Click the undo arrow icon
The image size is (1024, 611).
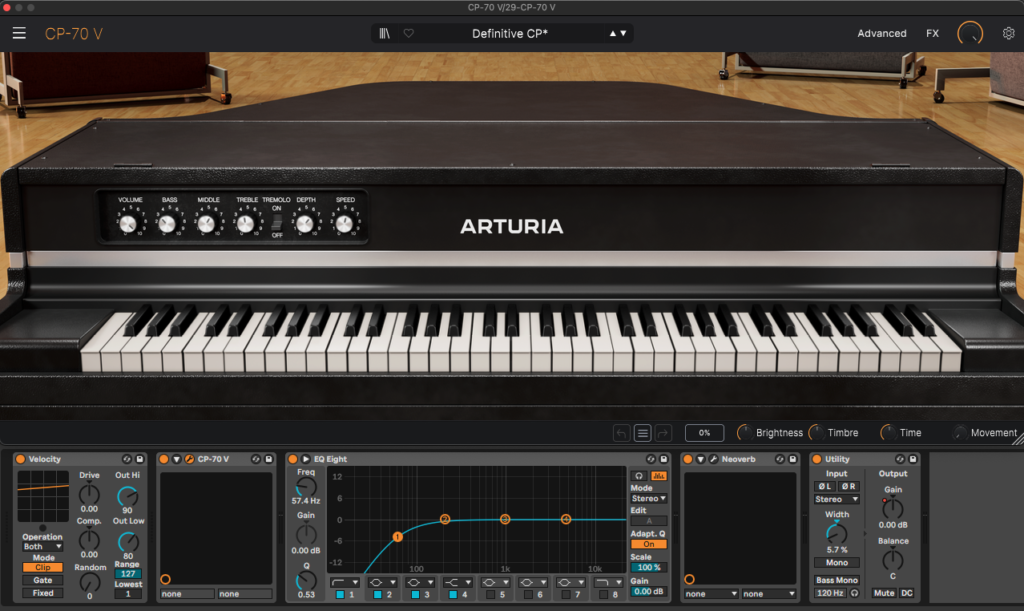coord(621,433)
